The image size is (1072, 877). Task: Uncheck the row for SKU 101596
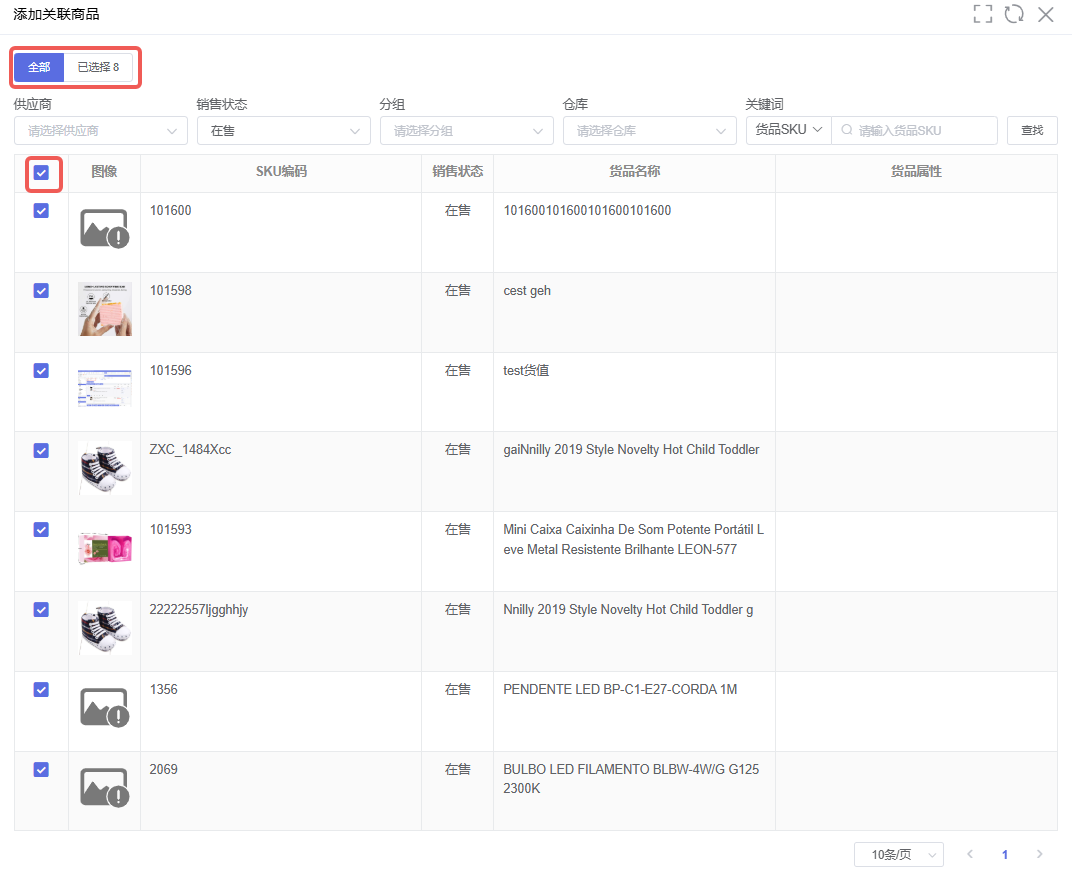click(41, 370)
